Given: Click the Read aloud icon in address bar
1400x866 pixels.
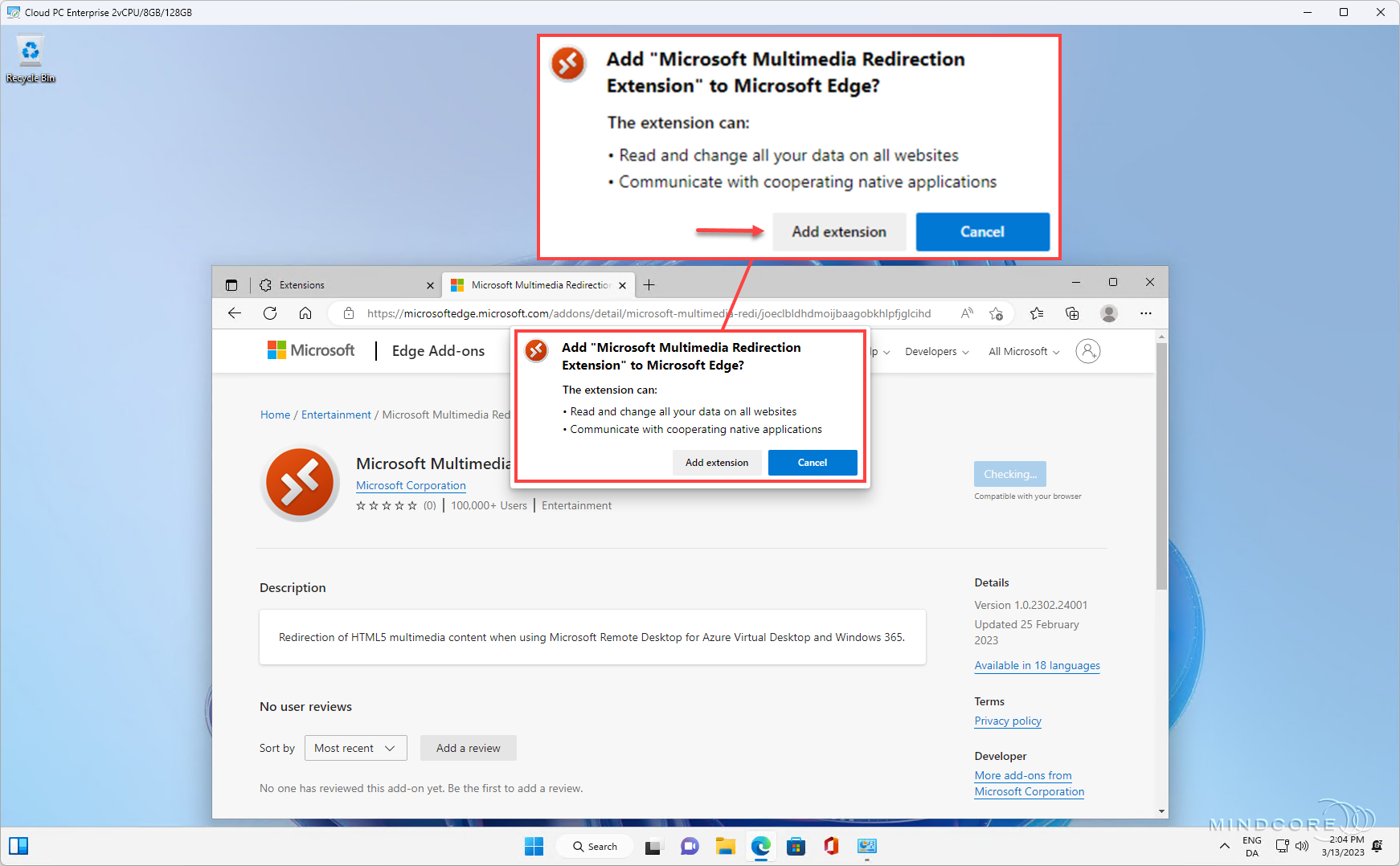Looking at the screenshot, I should click(966, 313).
